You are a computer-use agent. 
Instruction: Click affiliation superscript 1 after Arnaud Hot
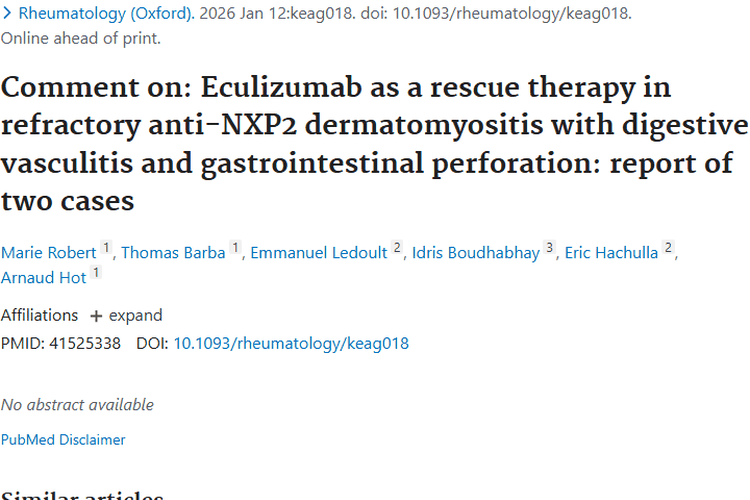pos(96,274)
